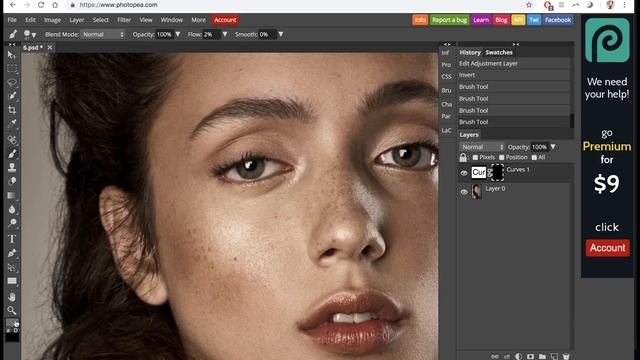Open the Layer menu

point(76,20)
